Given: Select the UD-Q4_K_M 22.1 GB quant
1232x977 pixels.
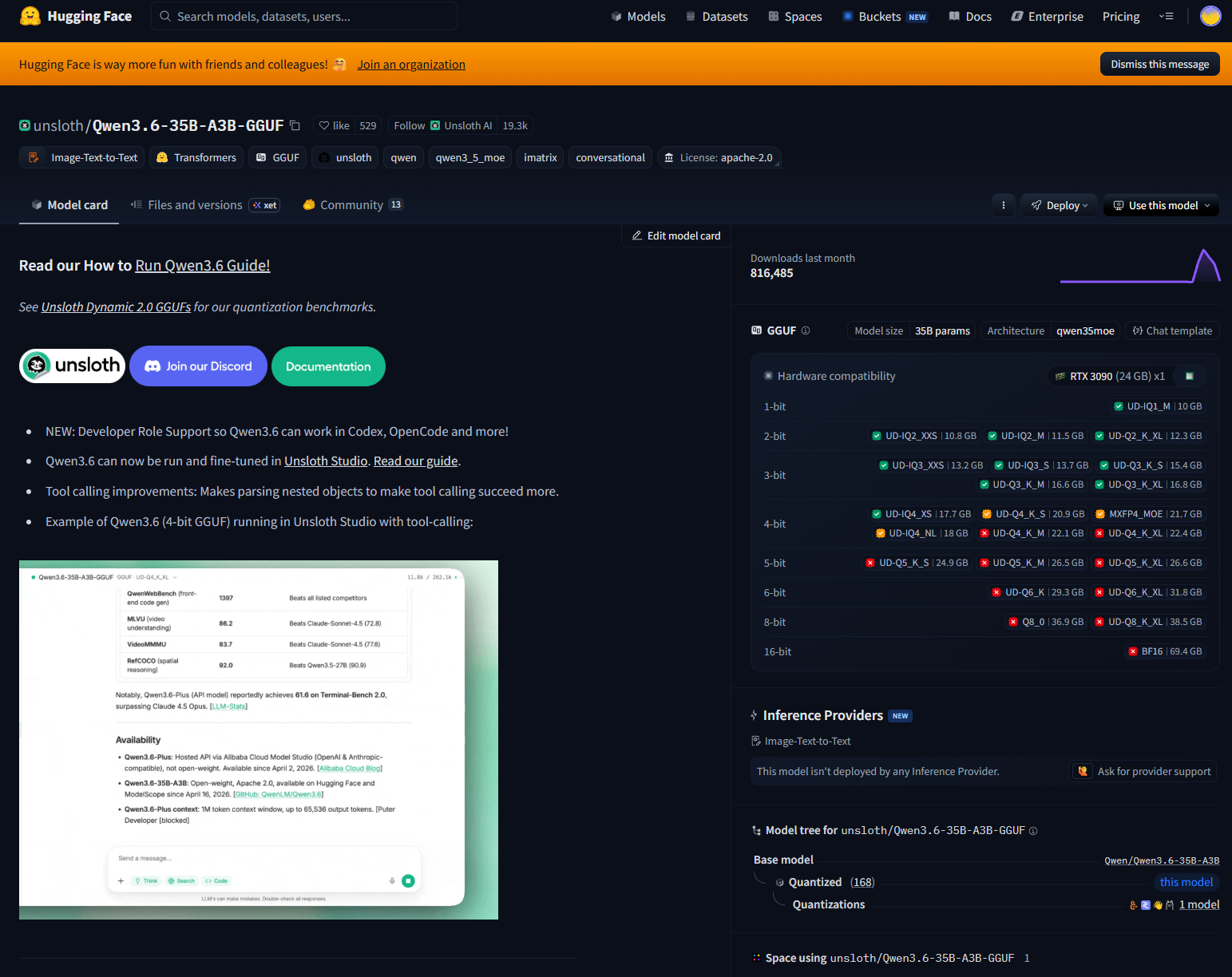Looking at the screenshot, I should point(1032,533).
